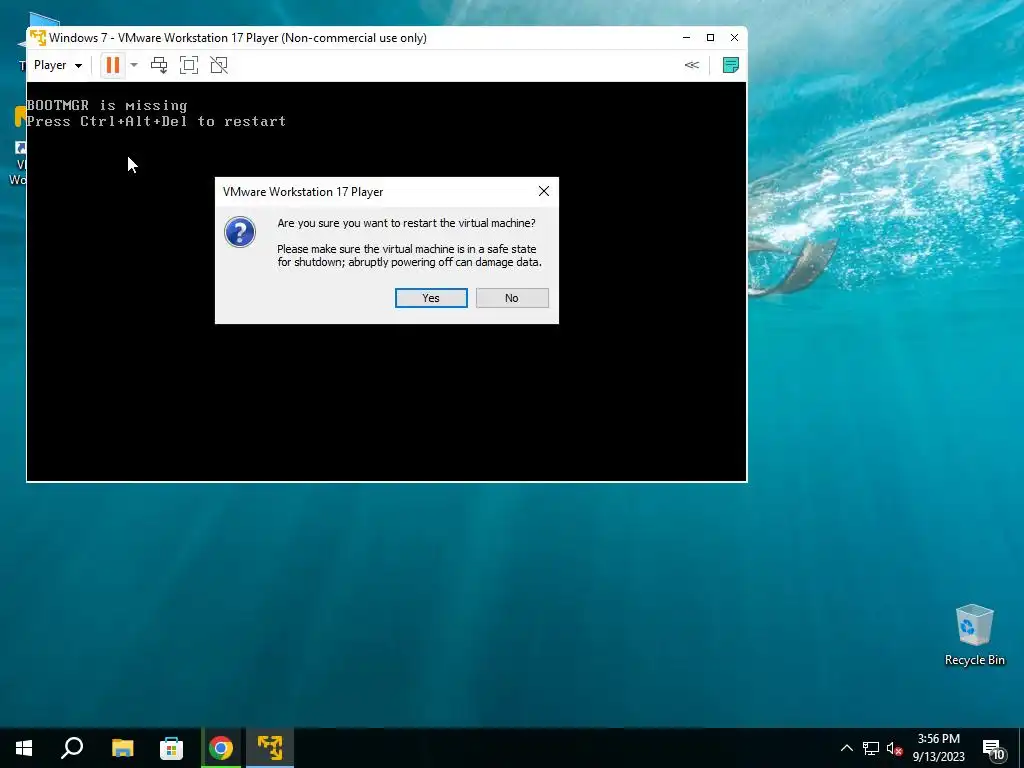The height and width of the screenshot is (768, 1024).
Task: Collapse toolbar with double chevron icon
Action: click(x=692, y=65)
